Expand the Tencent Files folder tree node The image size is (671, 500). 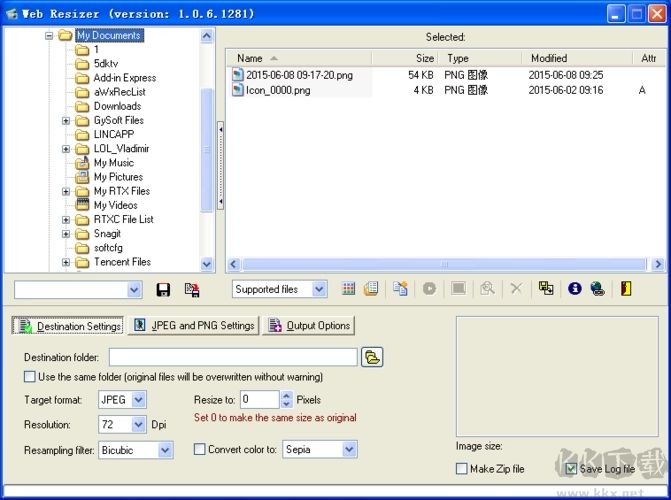point(66,262)
